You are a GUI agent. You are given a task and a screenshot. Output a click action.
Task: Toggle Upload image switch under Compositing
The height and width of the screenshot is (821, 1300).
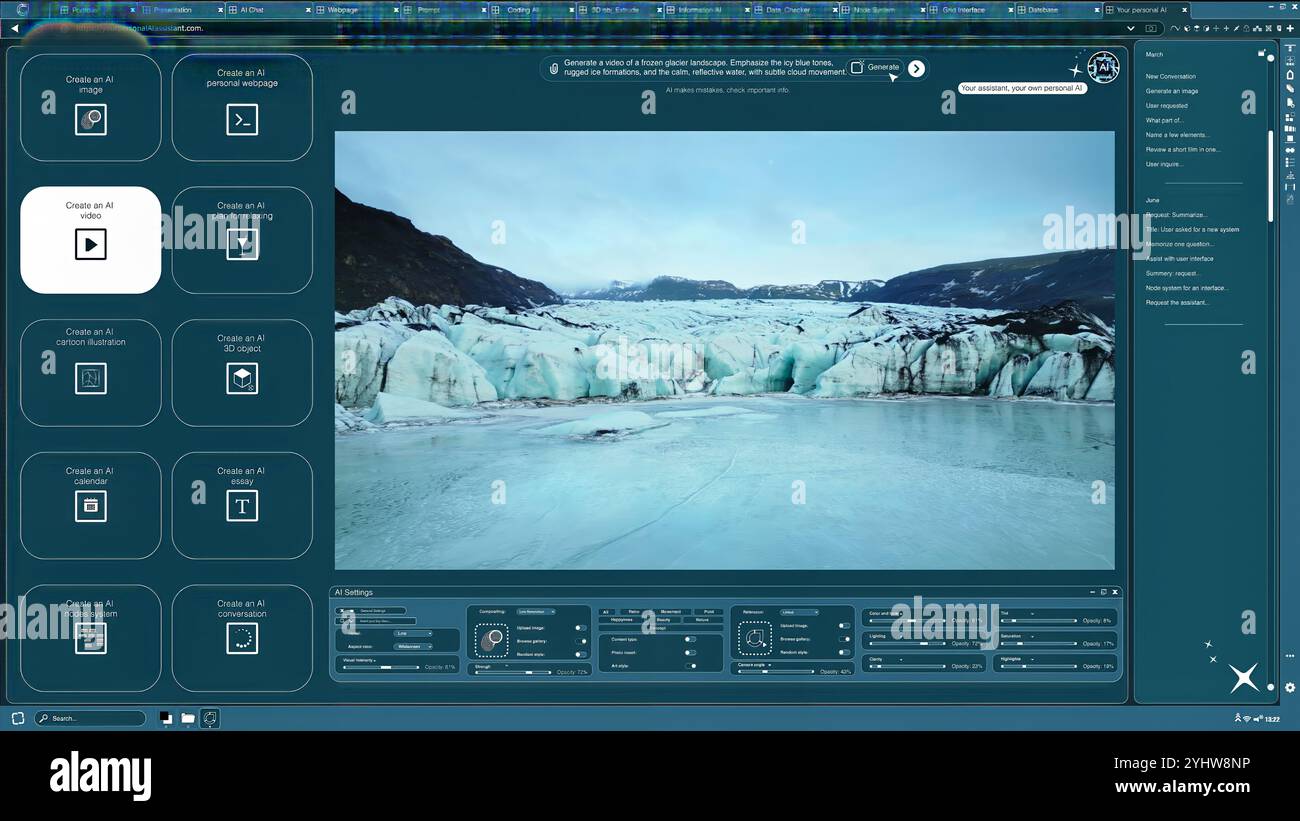pyautogui.click(x=580, y=628)
